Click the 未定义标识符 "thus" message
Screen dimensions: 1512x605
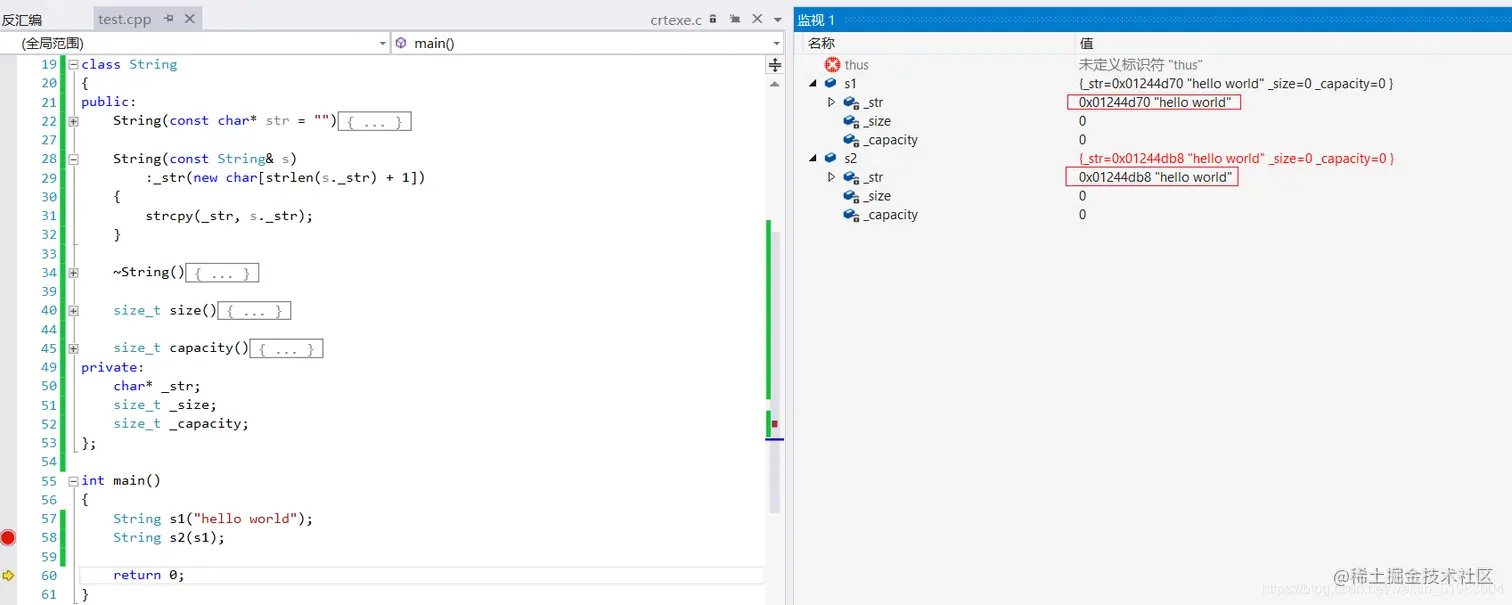1140,65
